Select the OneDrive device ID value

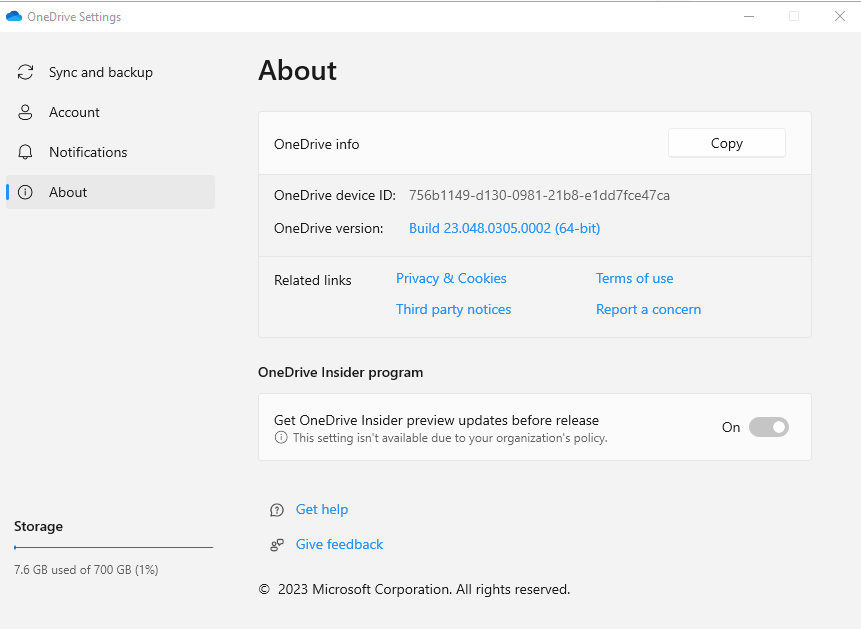tap(539, 196)
